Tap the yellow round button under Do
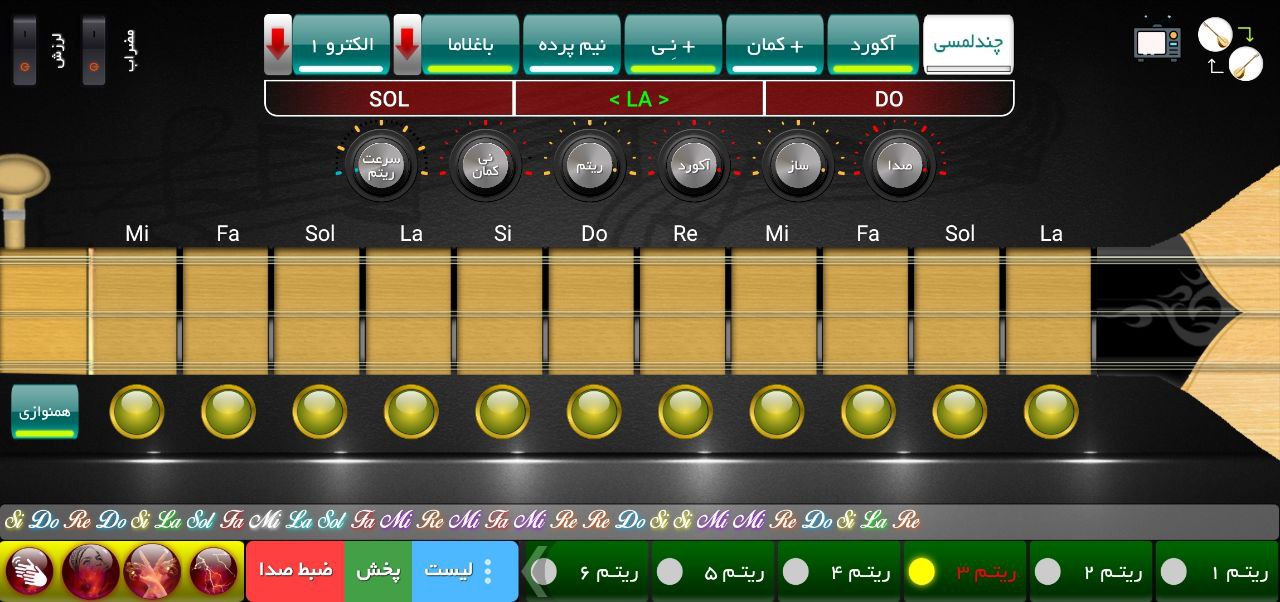The image size is (1280, 602). 594,412
